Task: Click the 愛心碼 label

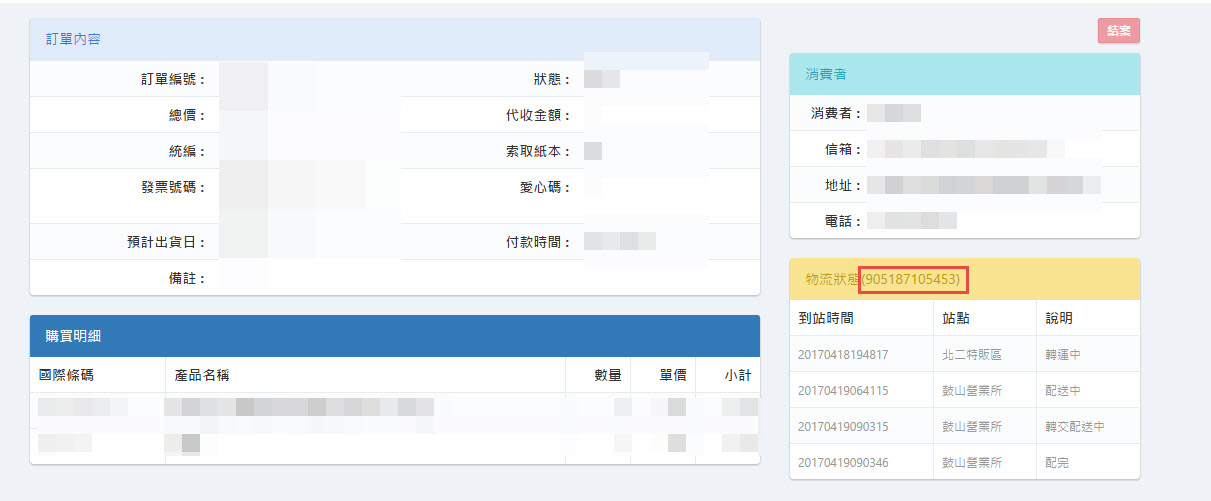Action: click(x=545, y=187)
